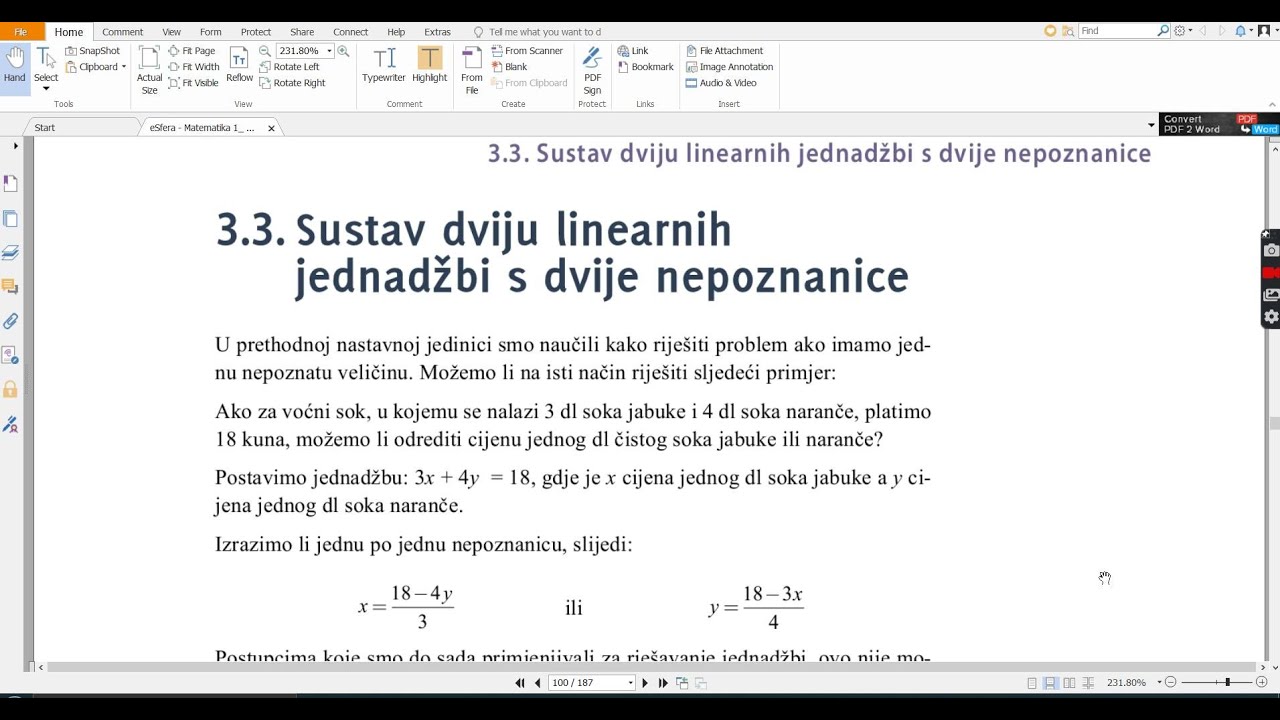Open the Extras tab
1280x720 pixels.
click(437, 32)
